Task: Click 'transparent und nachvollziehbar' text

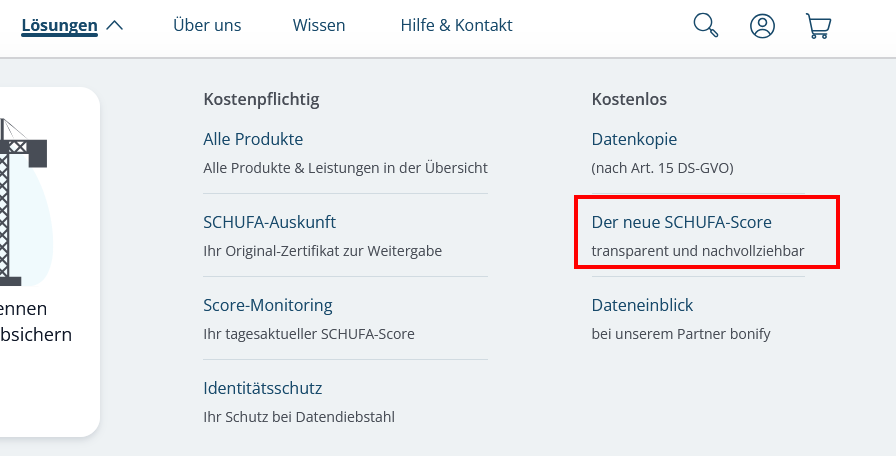Action: tap(698, 251)
